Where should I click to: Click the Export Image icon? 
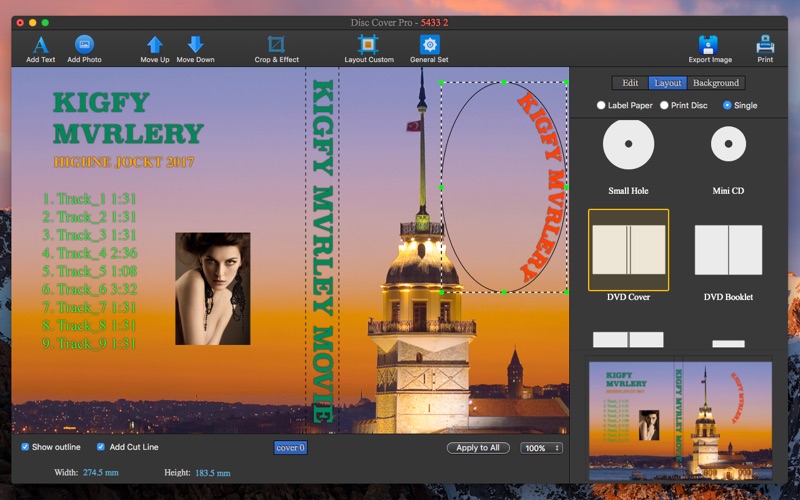pyautogui.click(x=708, y=45)
